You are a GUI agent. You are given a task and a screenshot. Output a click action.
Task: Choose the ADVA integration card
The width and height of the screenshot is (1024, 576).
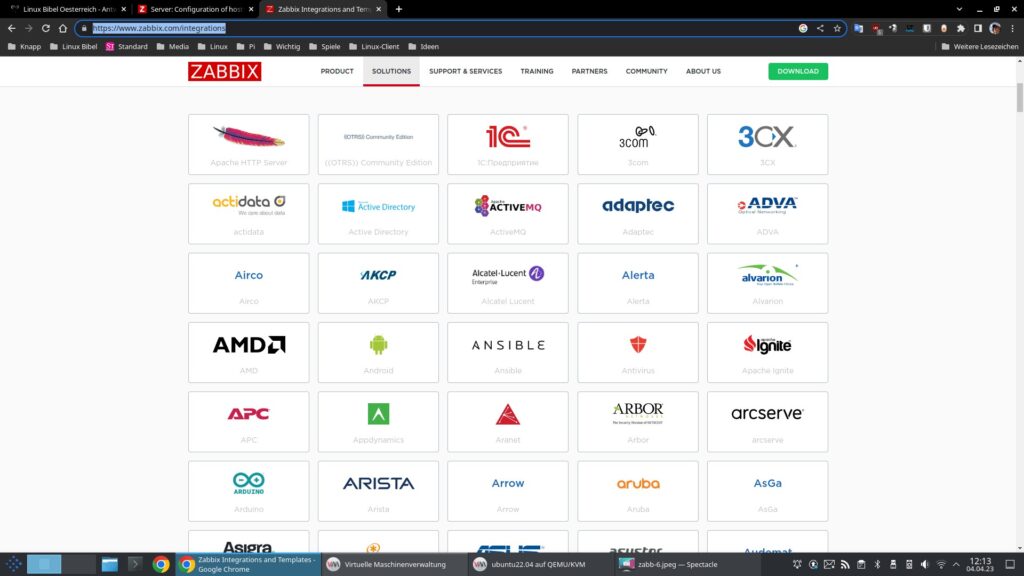[767, 214]
